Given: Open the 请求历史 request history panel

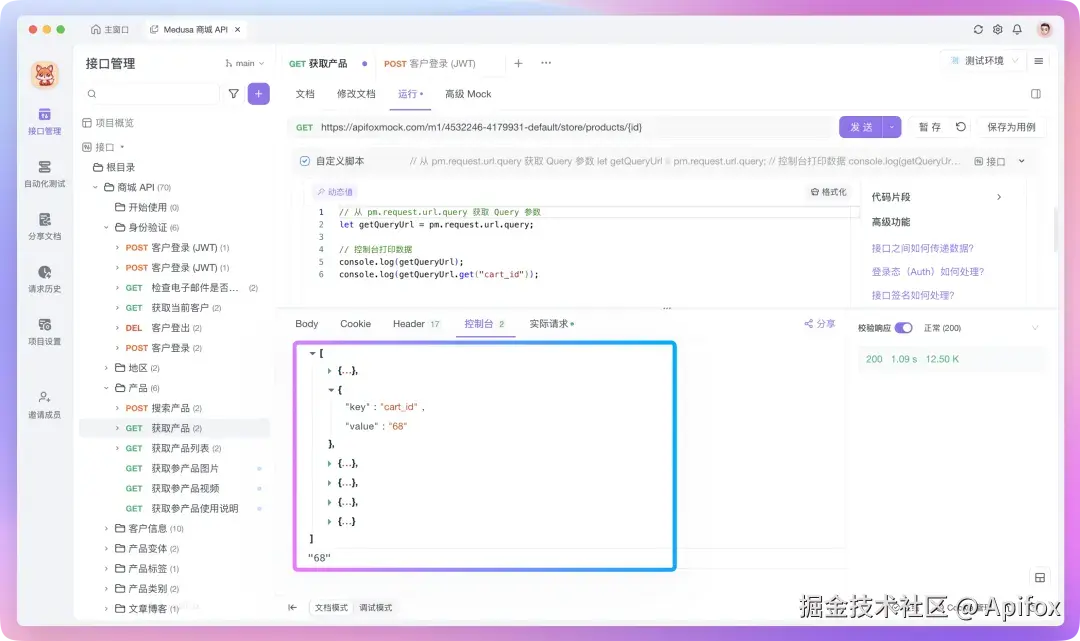Looking at the screenshot, I should (44, 281).
